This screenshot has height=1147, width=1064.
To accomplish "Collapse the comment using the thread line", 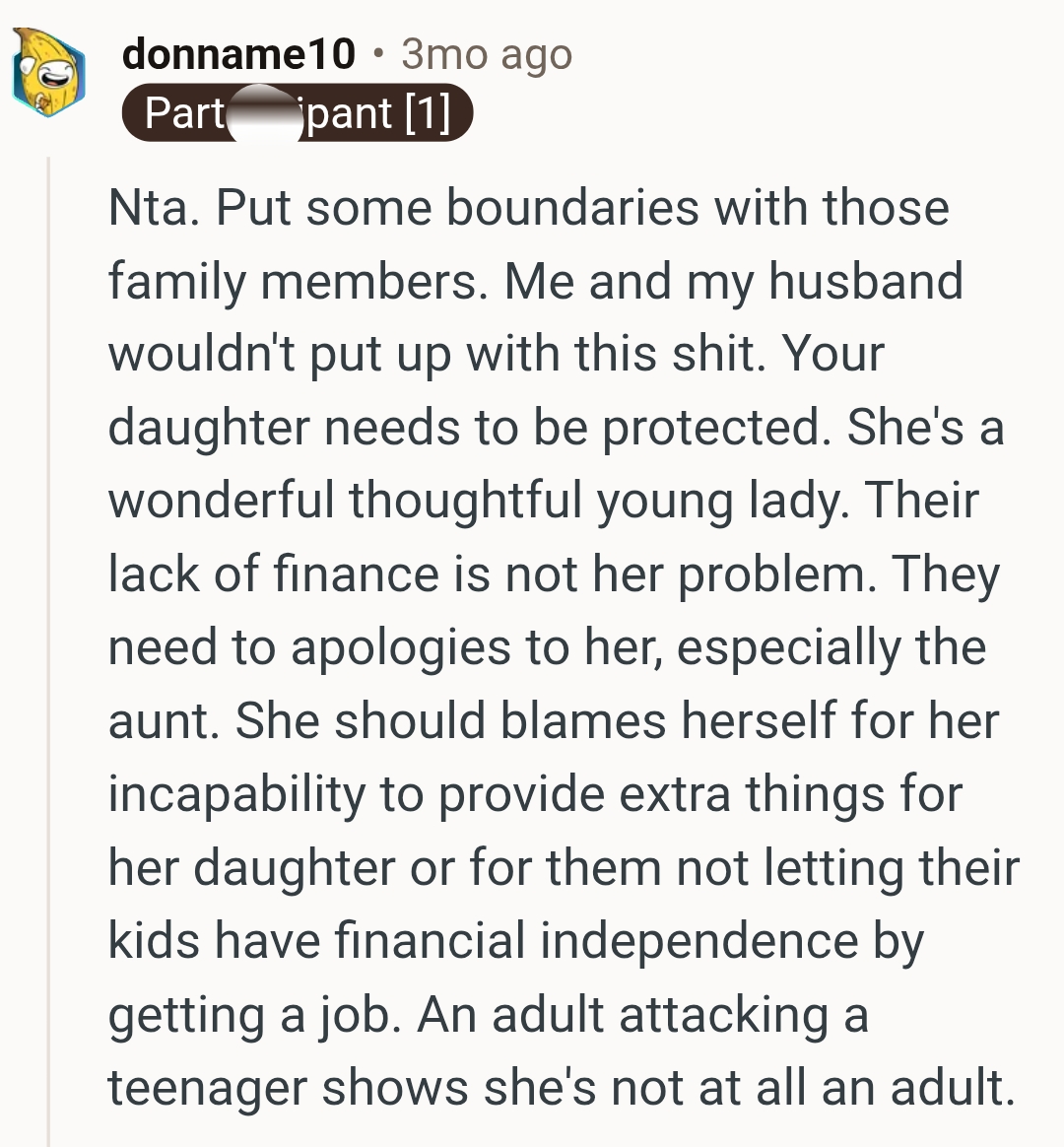I will pos(48,651).
